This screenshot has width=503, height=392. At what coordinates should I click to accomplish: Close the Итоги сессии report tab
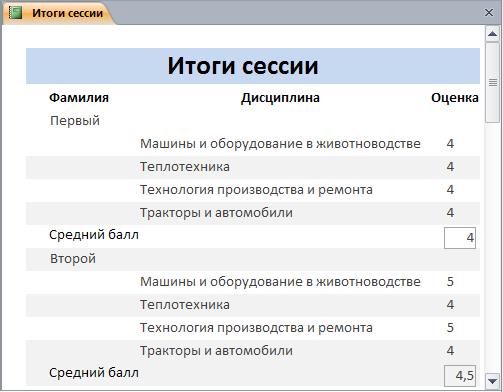[489, 13]
